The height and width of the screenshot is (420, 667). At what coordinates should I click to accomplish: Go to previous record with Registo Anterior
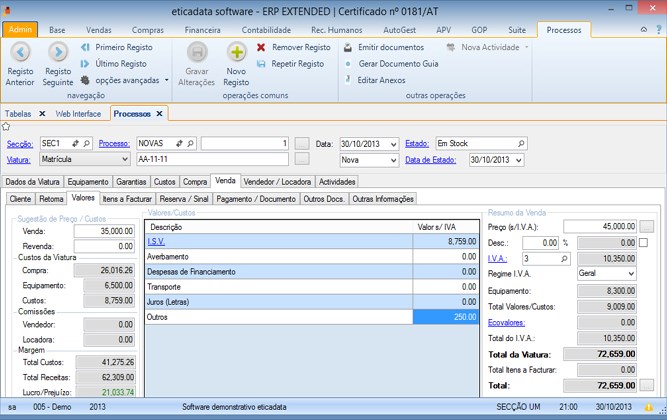(x=20, y=52)
